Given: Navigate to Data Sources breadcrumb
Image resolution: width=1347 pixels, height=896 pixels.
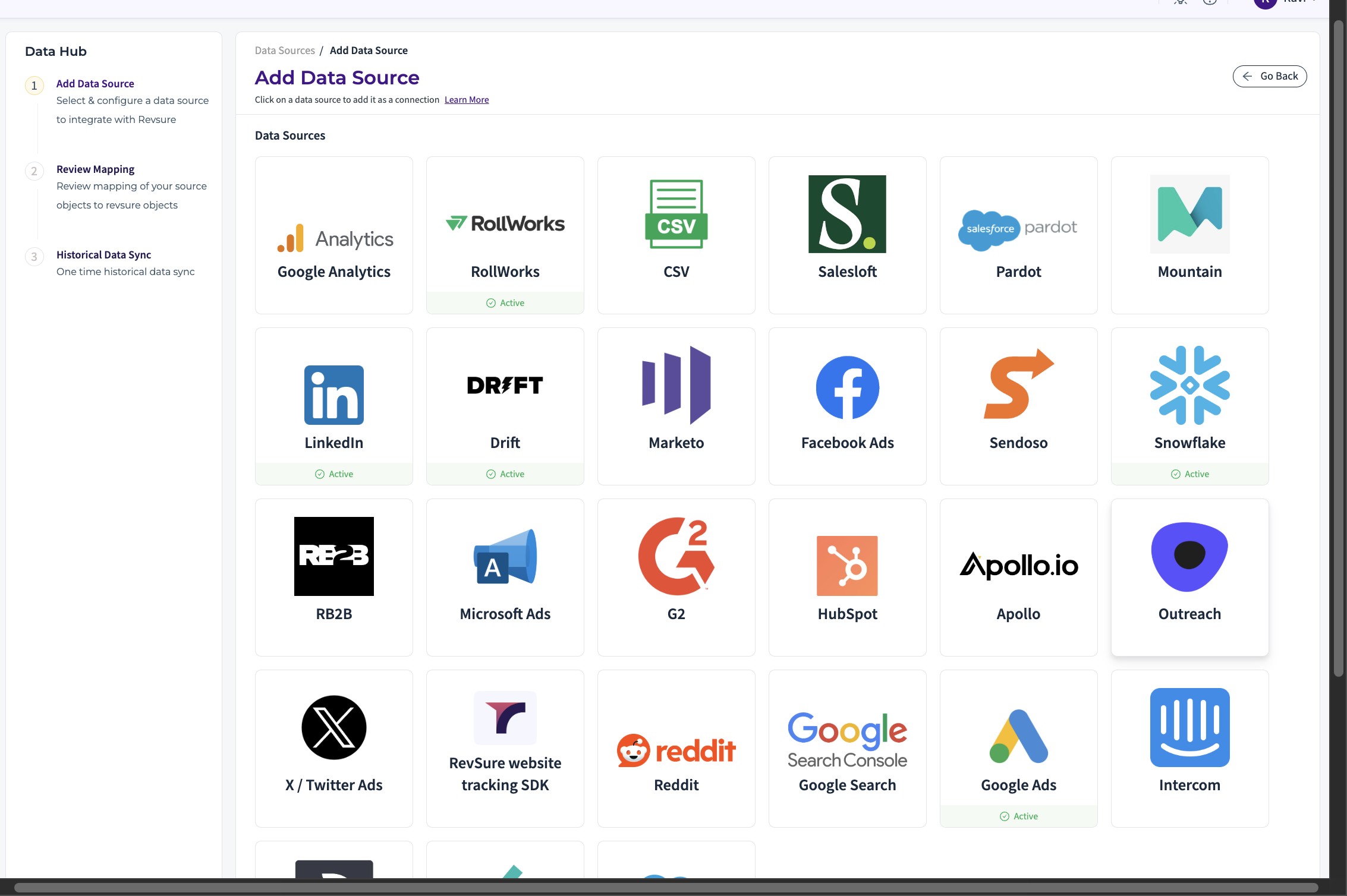Looking at the screenshot, I should 285,51.
